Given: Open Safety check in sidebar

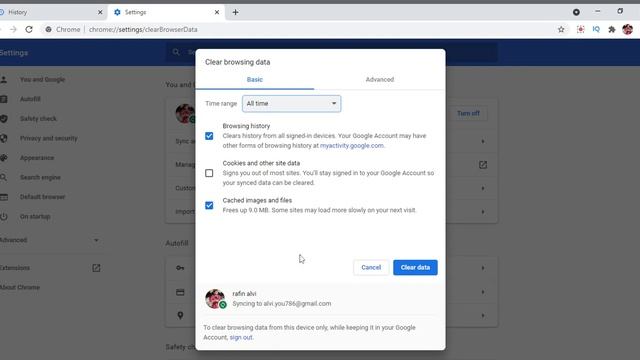Looking at the screenshot, I should coord(38,119).
